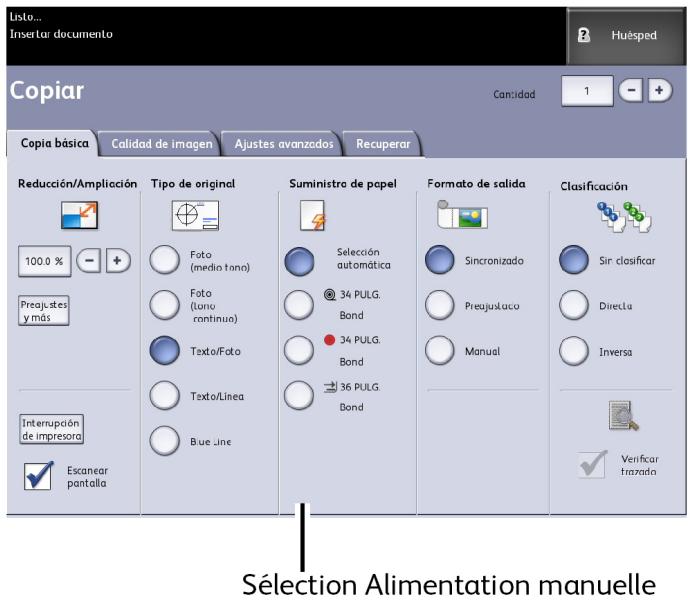The width and height of the screenshot is (690, 601).
Task: Increase the reduction percentage with plus
Action: 118,261
